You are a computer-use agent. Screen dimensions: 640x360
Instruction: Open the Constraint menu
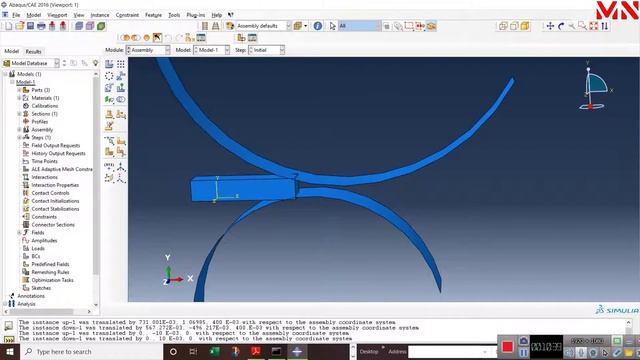coord(127,15)
